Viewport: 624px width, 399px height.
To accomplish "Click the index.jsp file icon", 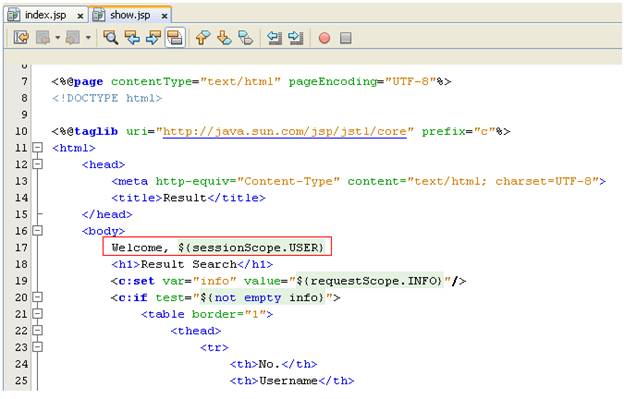I will [x=14, y=15].
